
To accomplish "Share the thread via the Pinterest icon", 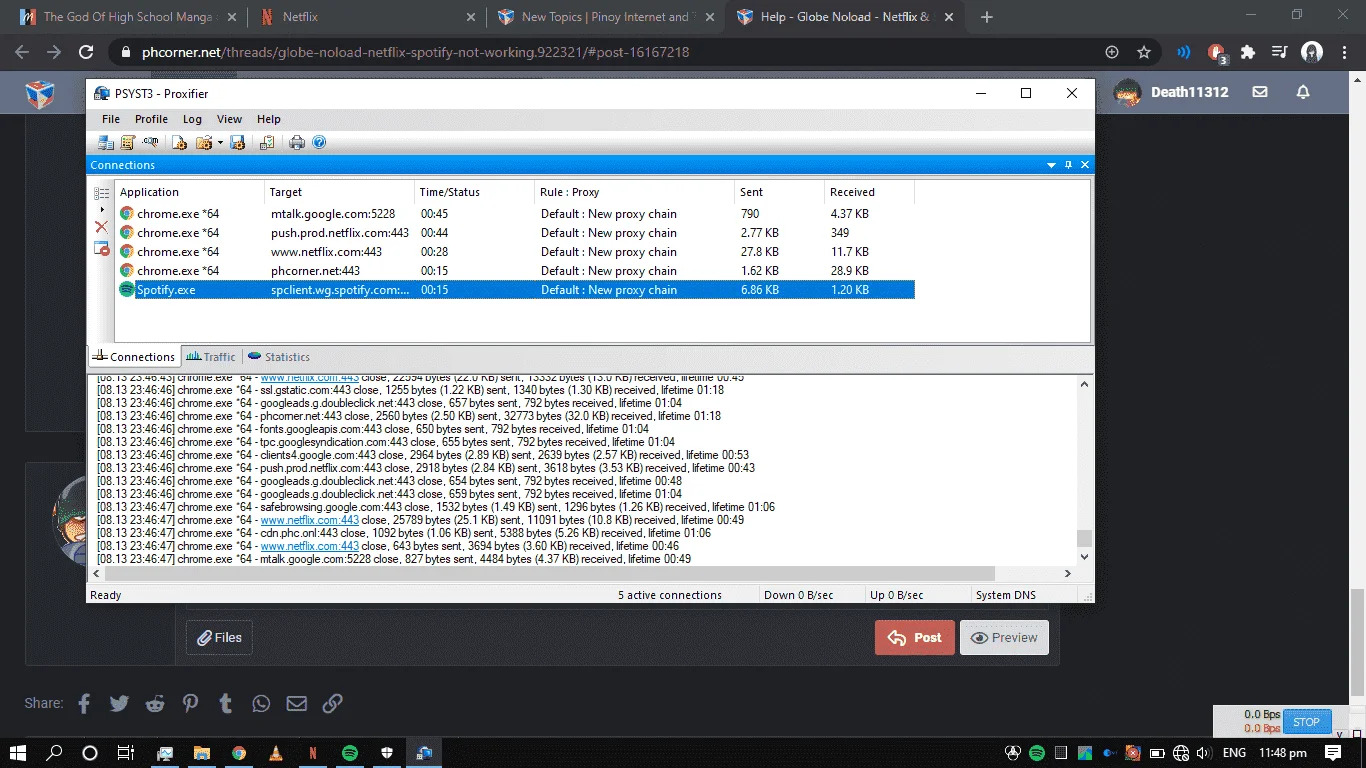I will point(190,704).
